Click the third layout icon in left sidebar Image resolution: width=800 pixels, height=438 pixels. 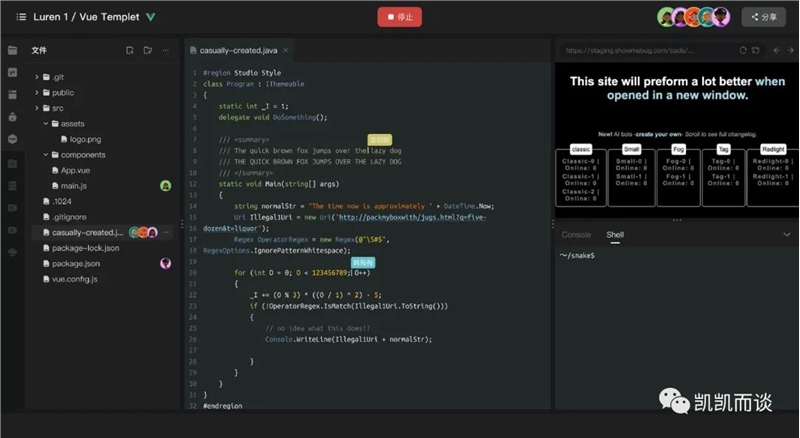13,94
